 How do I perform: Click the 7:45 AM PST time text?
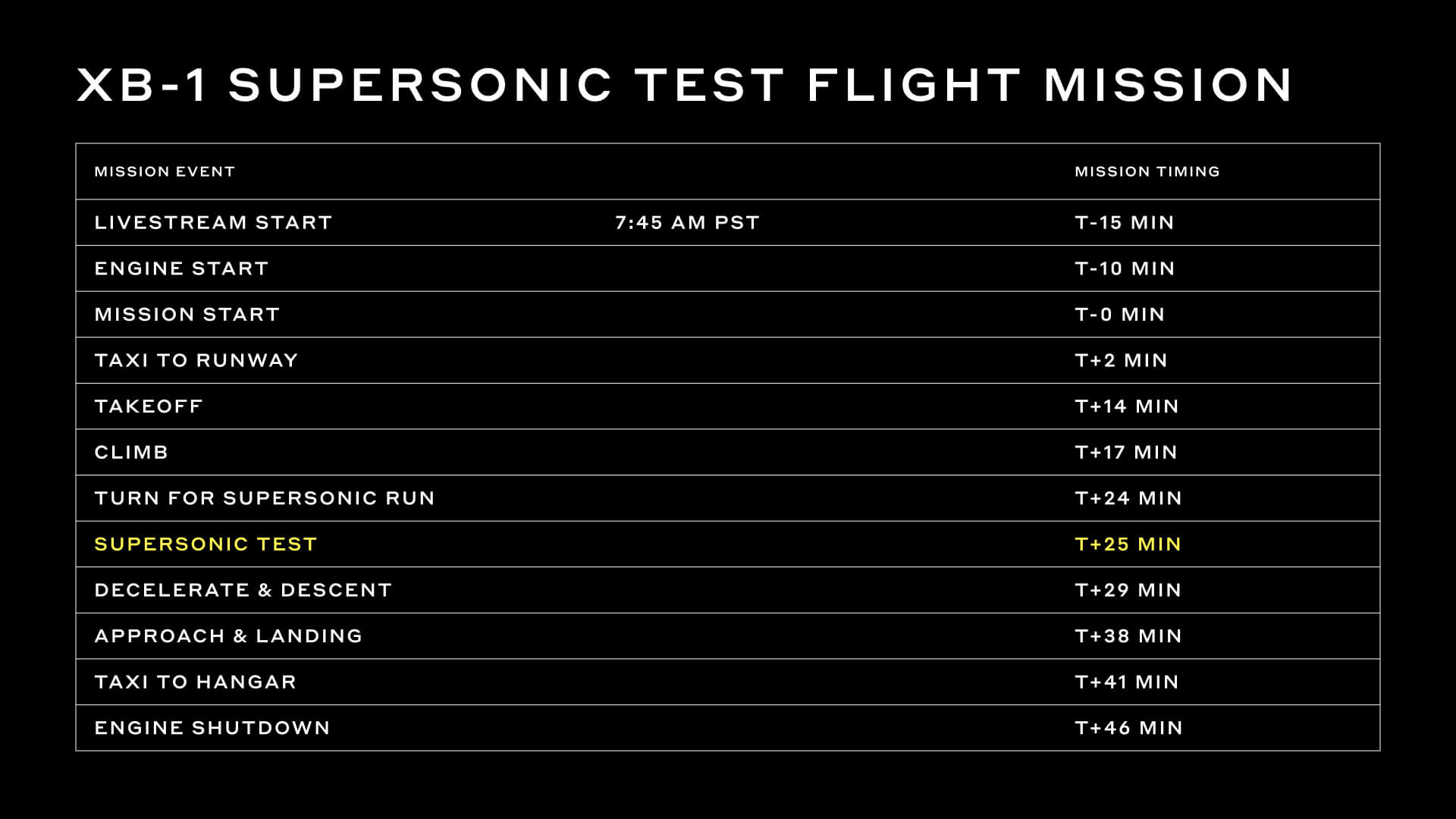click(x=687, y=222)
